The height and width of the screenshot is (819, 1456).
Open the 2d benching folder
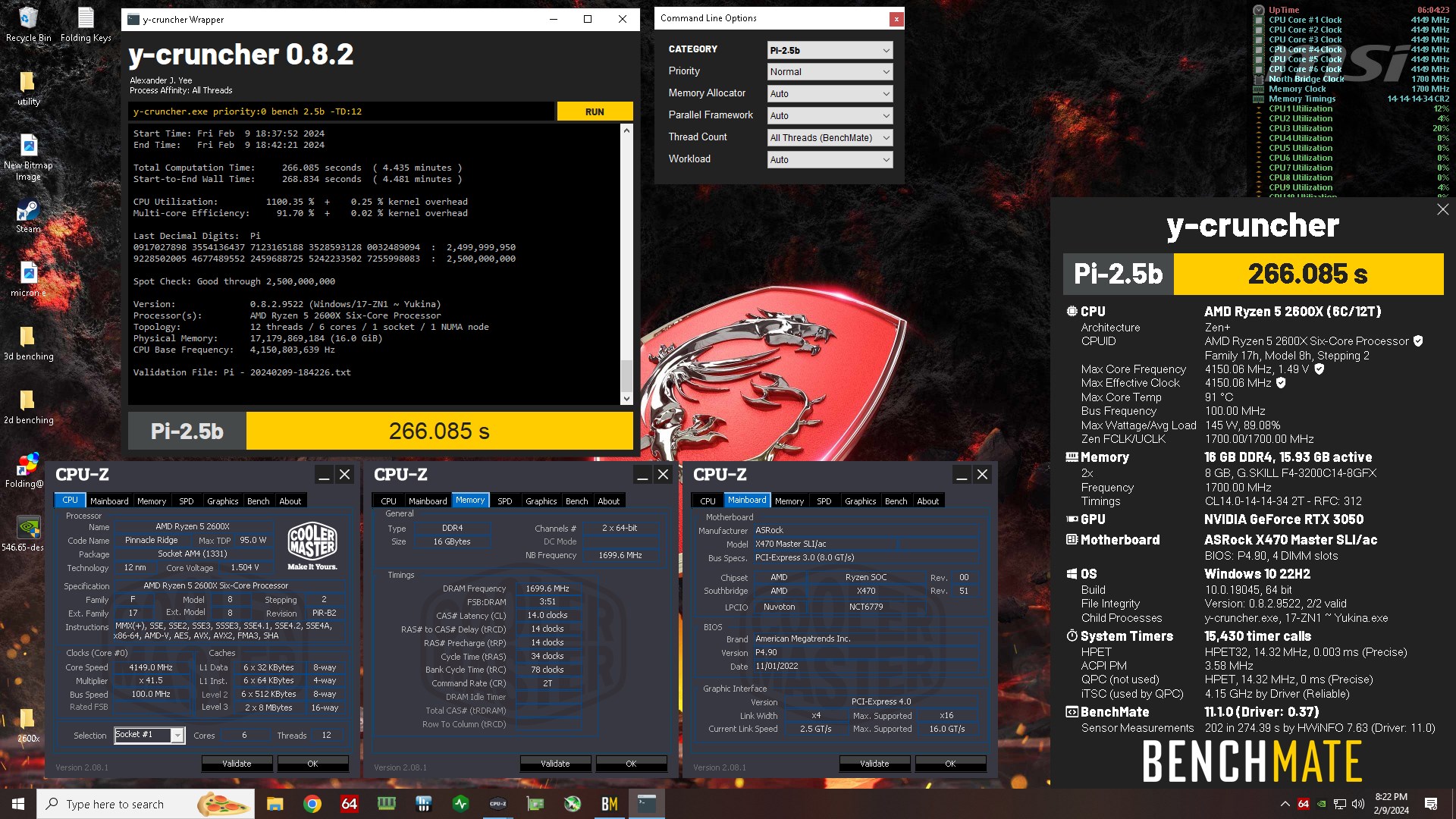pos(28,406)
